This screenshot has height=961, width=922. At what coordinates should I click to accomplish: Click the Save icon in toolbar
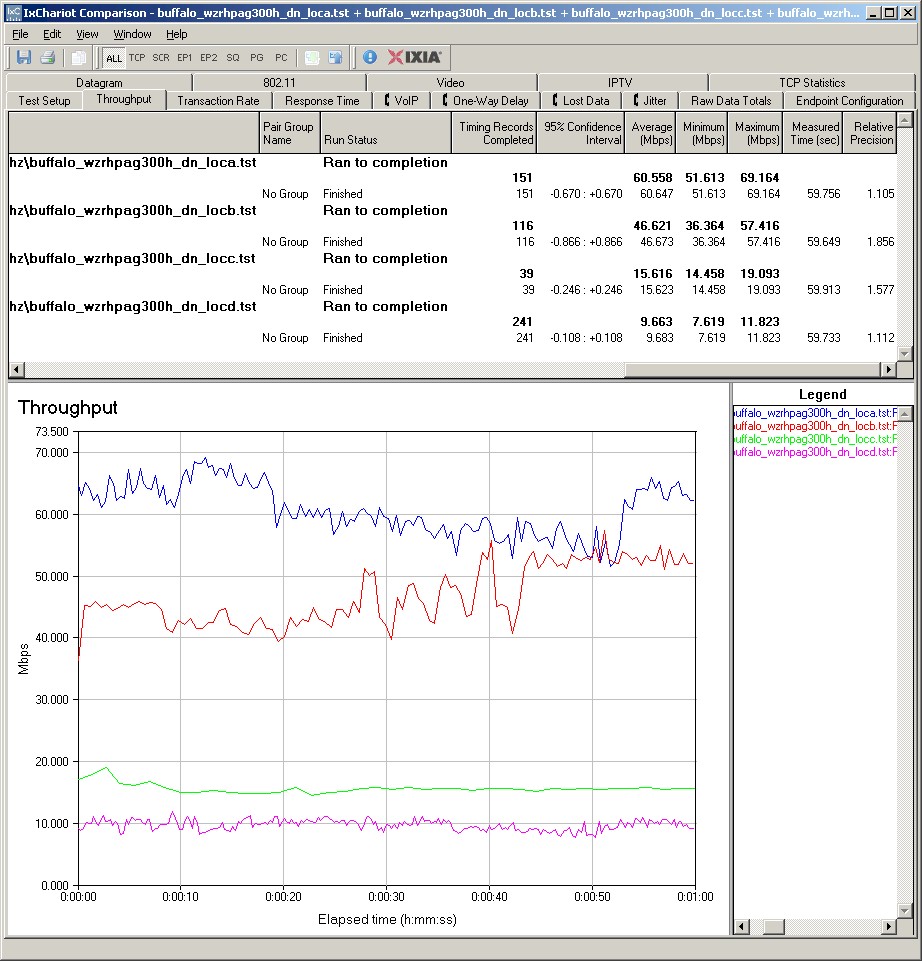(x=24, y=58)
